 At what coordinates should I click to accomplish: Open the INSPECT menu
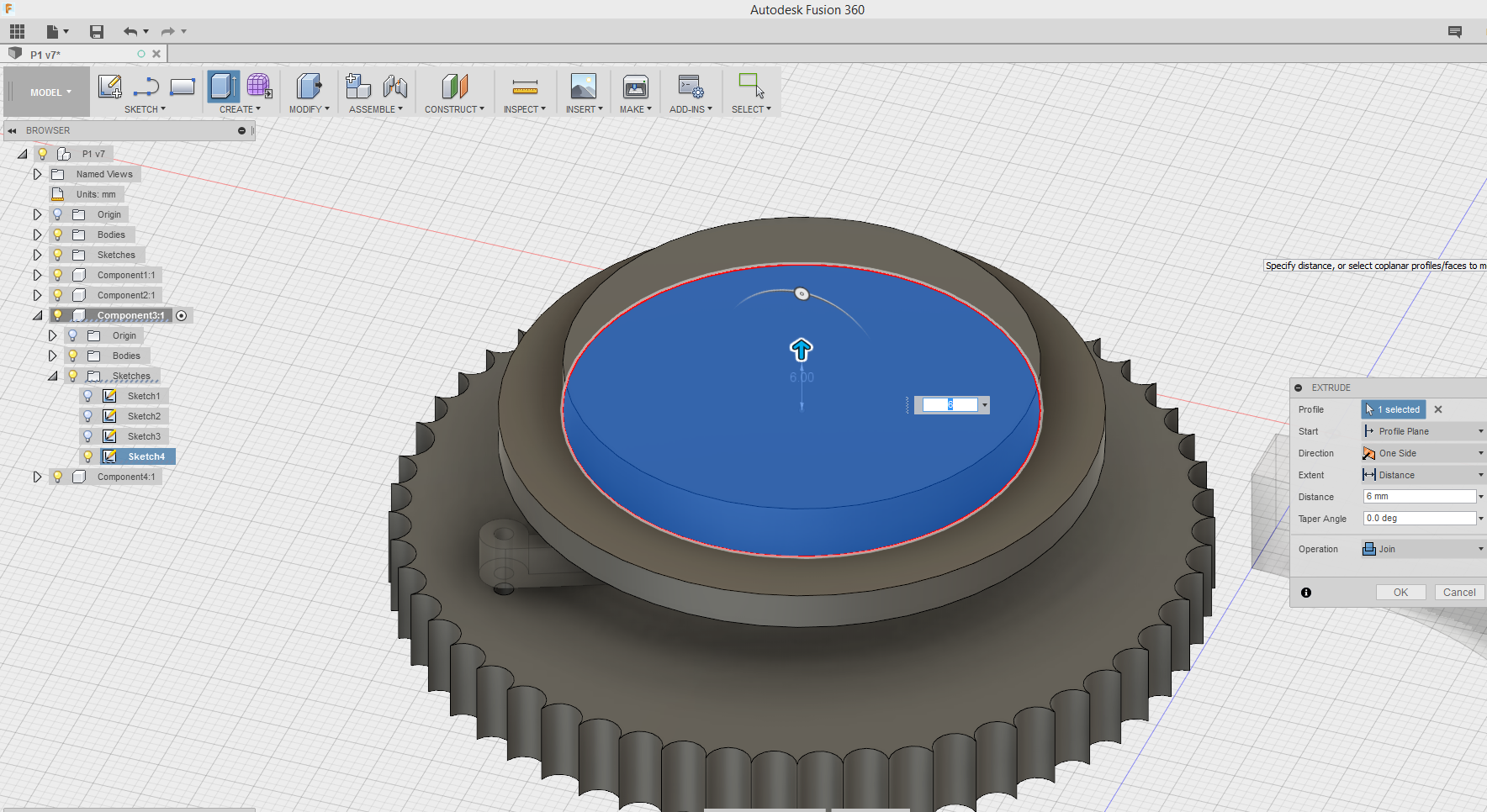(525, 109)
